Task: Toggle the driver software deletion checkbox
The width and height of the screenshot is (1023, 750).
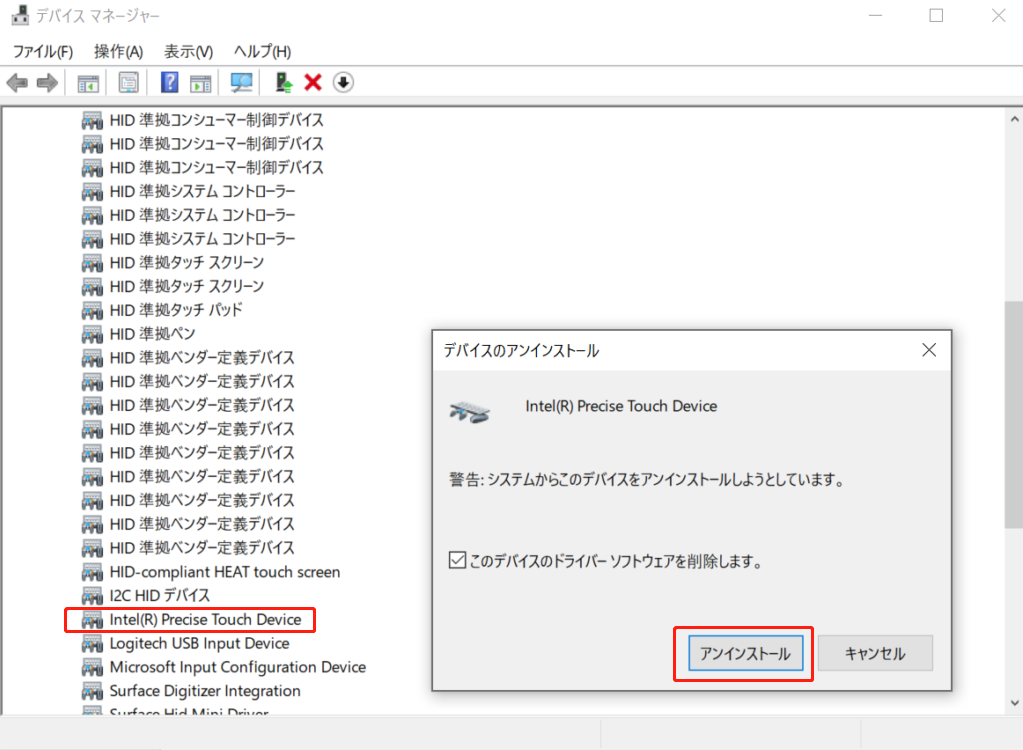Action: coord(457,560)
